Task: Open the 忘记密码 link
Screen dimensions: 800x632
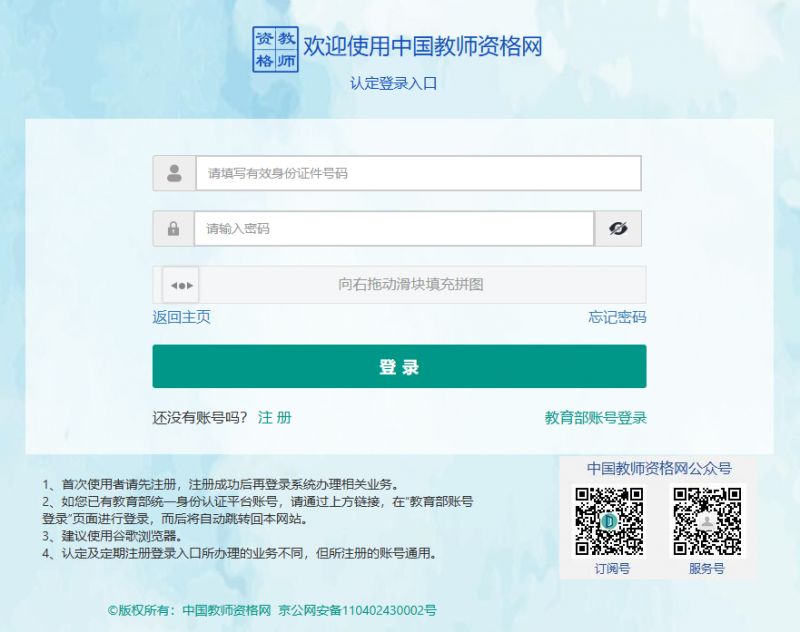Action: tap(617, 317)
